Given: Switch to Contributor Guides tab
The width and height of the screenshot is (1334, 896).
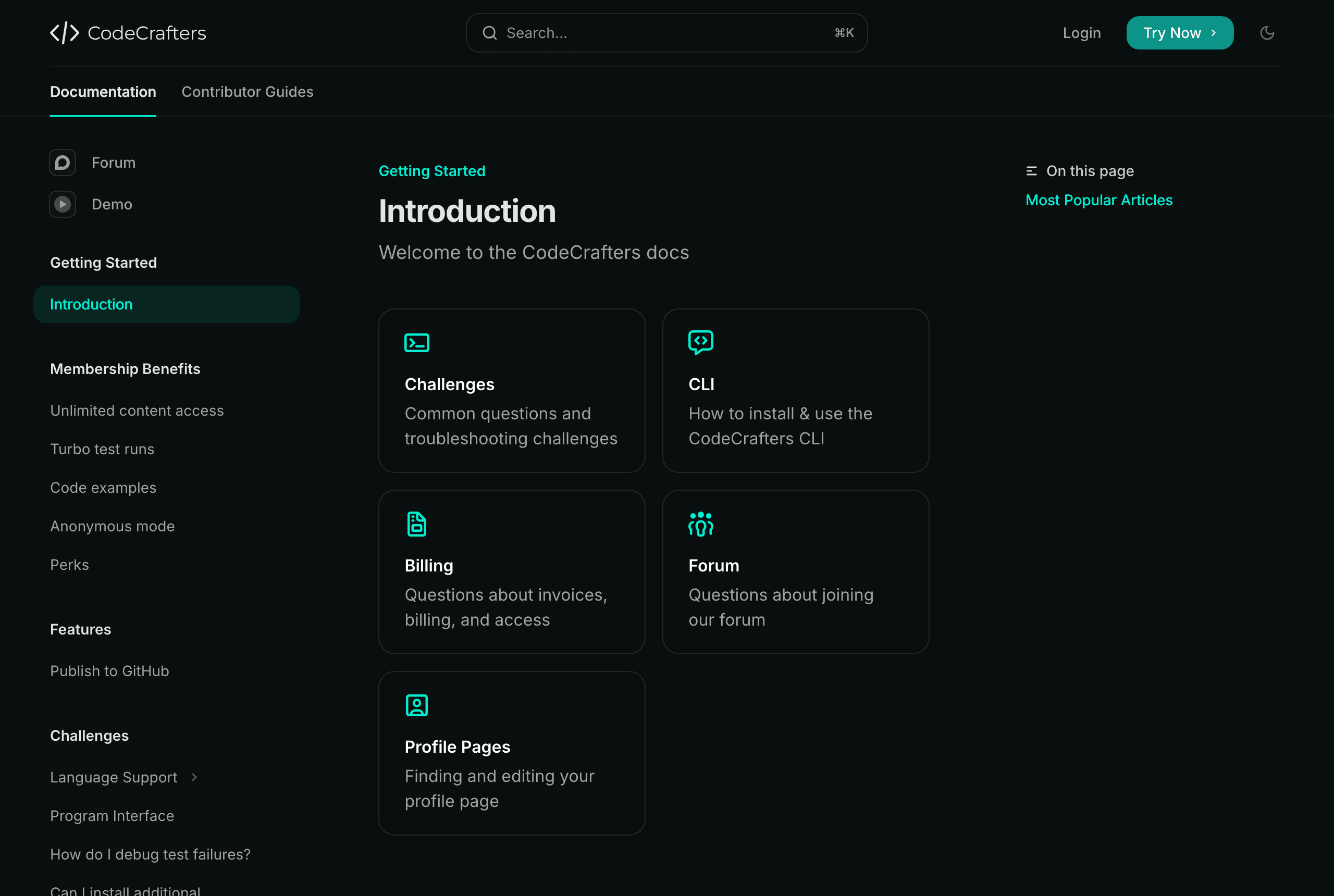Looking at the screenshot, I should coord(248,92).
